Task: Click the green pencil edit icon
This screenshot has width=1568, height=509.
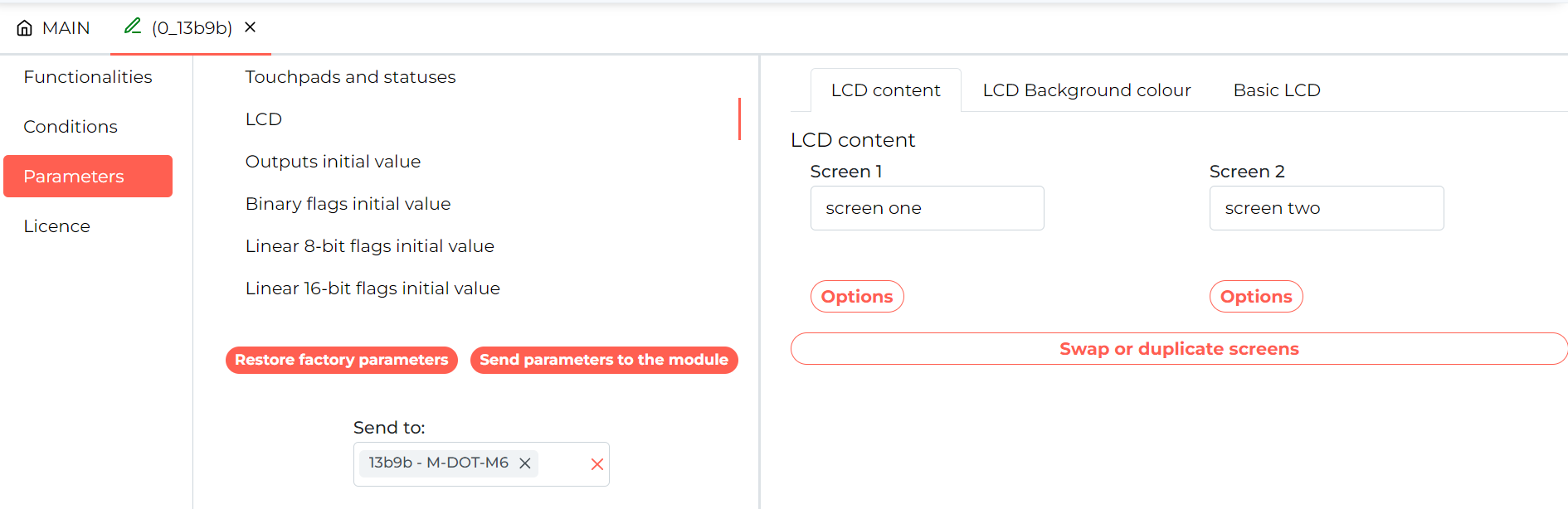Action: click(x=133, y=27)
